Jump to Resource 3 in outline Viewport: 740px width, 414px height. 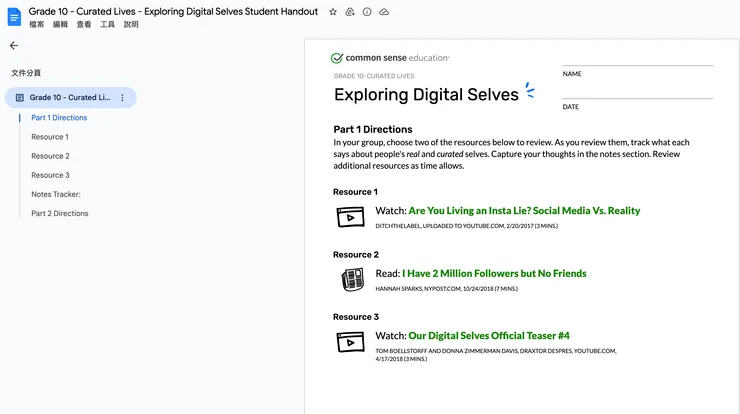(x=50, y=175)
